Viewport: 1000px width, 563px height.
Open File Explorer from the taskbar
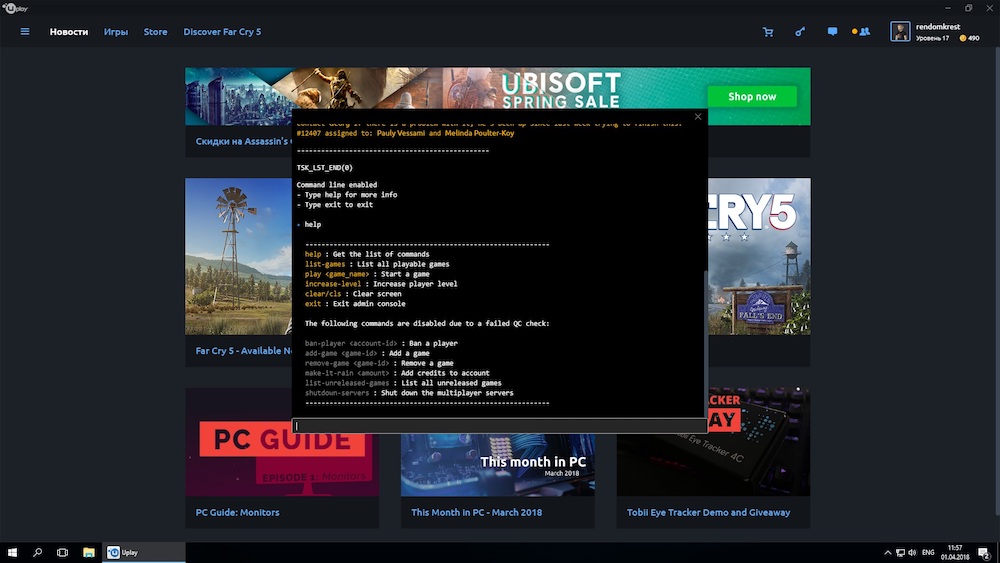[x=89, y=552]
